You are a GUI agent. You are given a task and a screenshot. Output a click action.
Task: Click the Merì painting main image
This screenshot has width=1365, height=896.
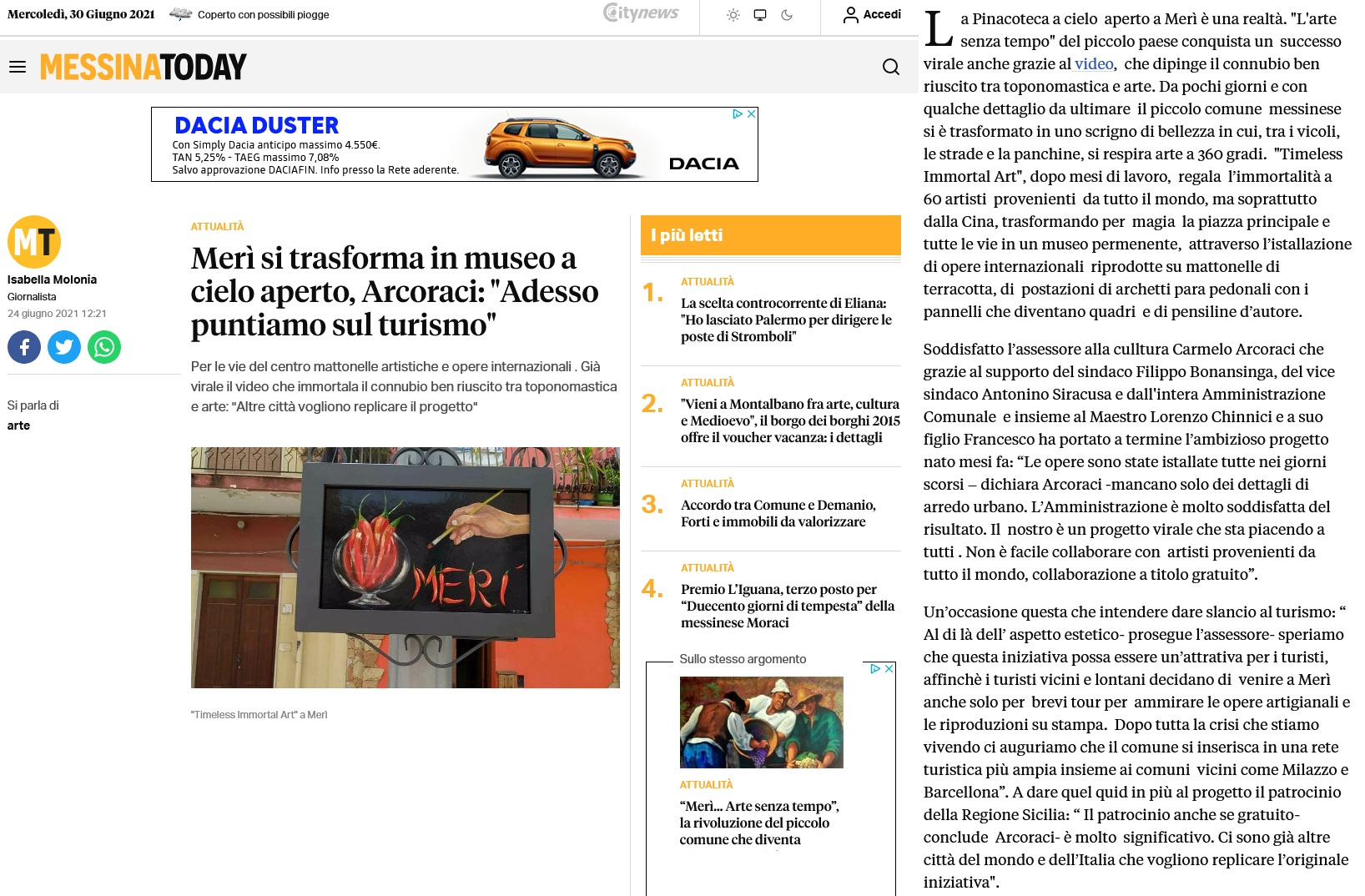pos(405,567)
